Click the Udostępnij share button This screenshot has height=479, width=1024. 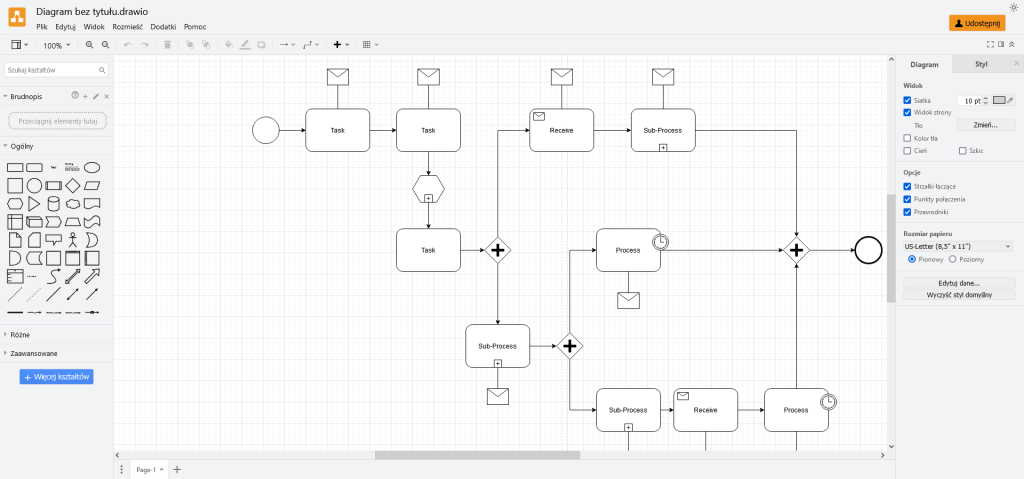977,23
